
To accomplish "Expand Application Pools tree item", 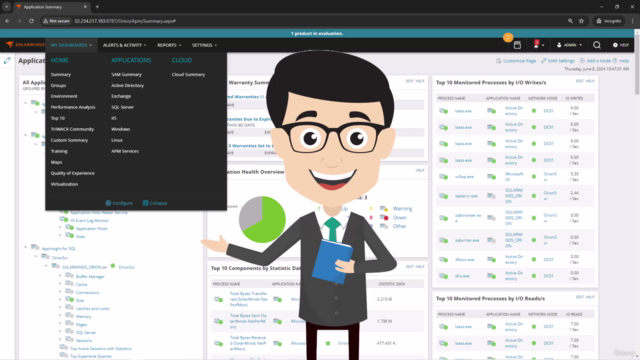I will click(x=60, y=227).
